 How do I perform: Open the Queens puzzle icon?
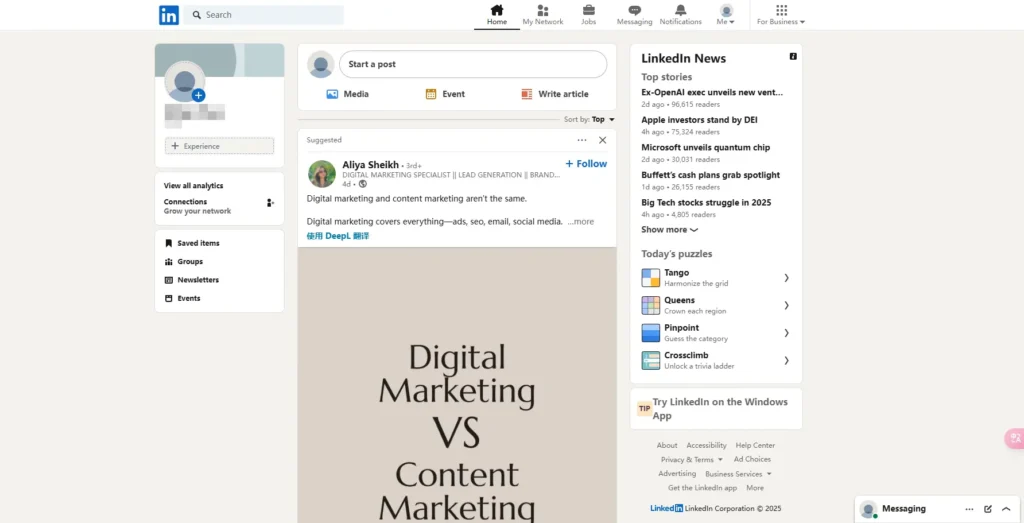click(650, 305)
